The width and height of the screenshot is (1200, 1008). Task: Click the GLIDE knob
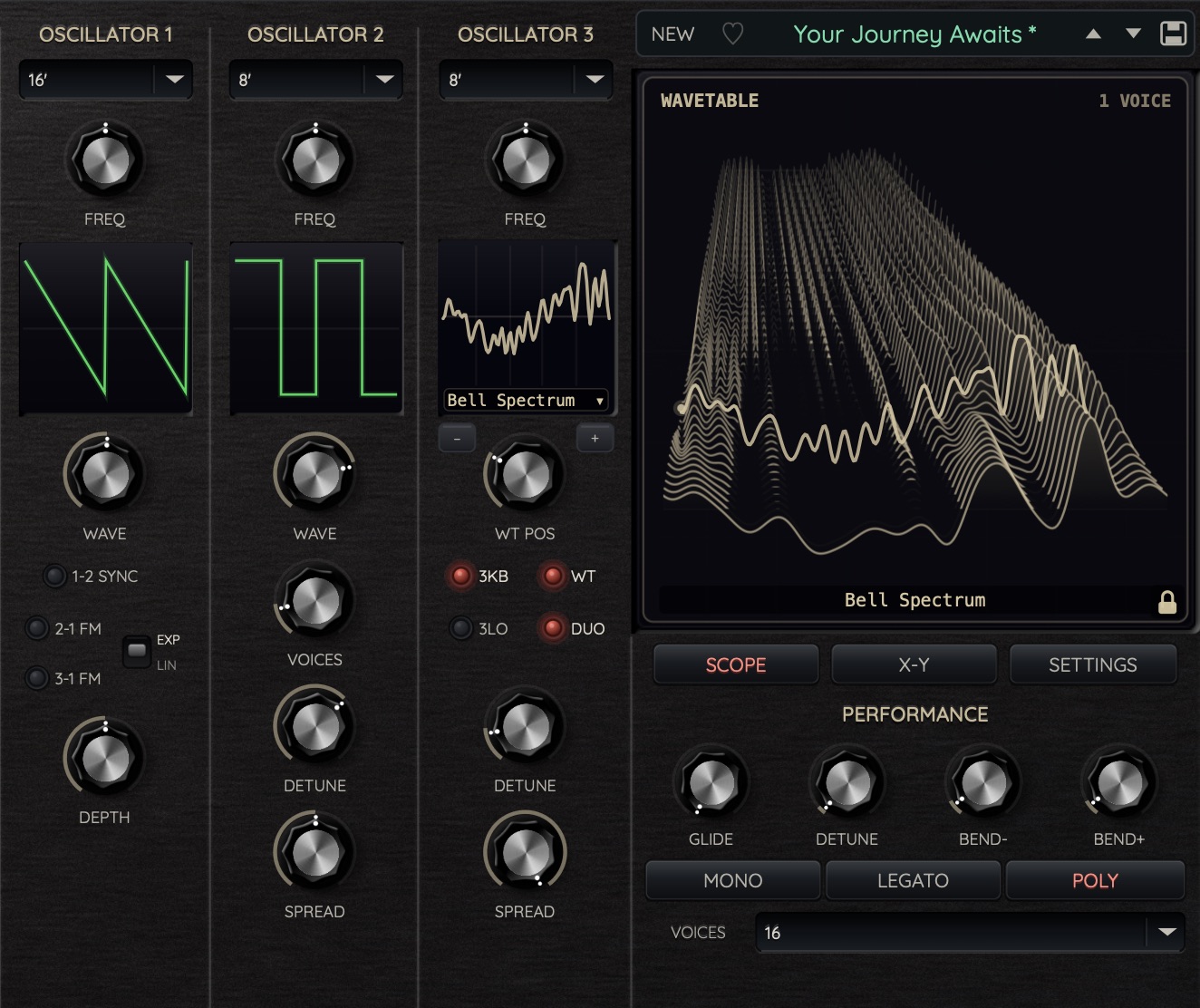pos(711,782)
